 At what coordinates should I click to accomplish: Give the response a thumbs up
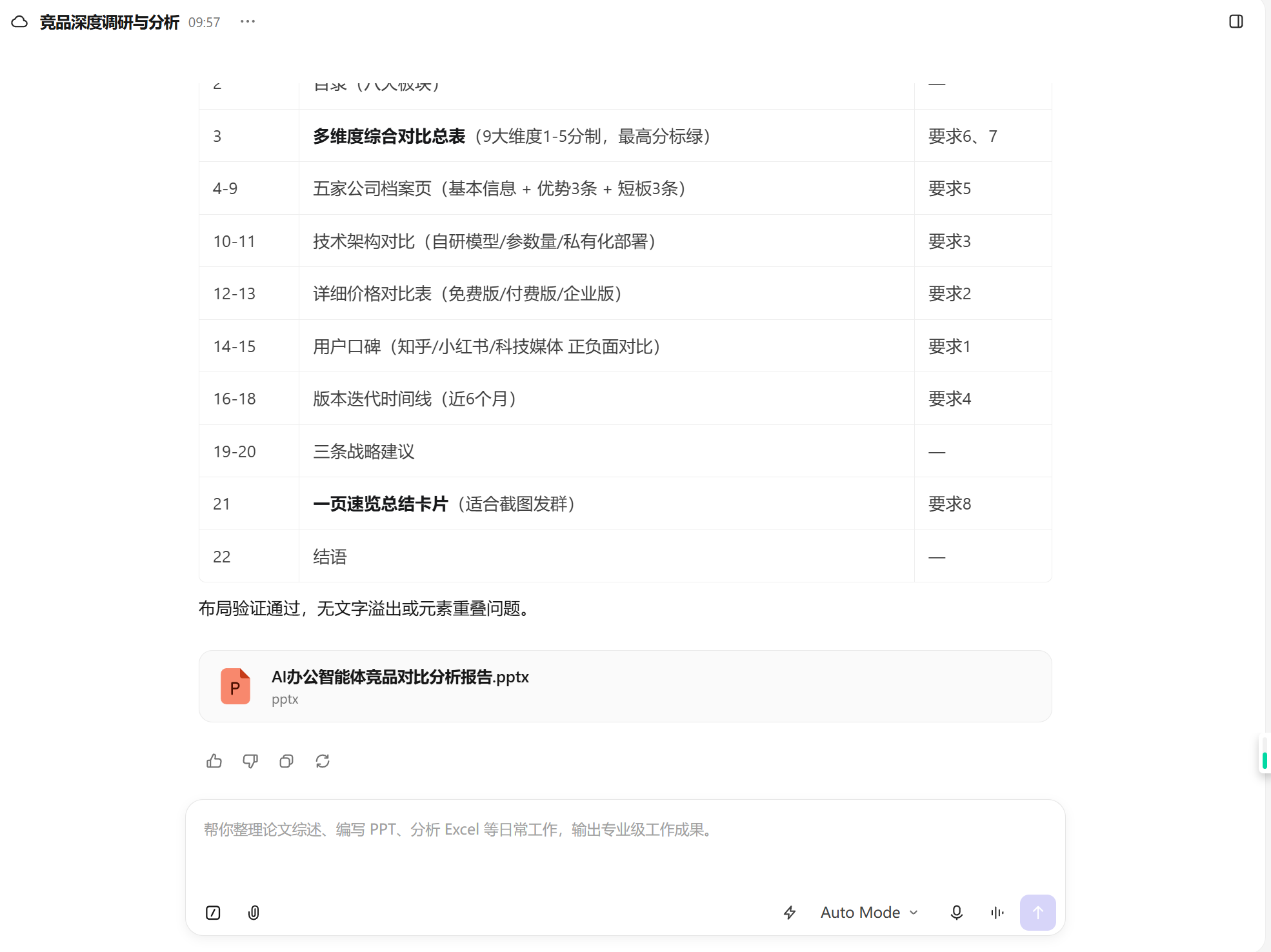(214, 761)
